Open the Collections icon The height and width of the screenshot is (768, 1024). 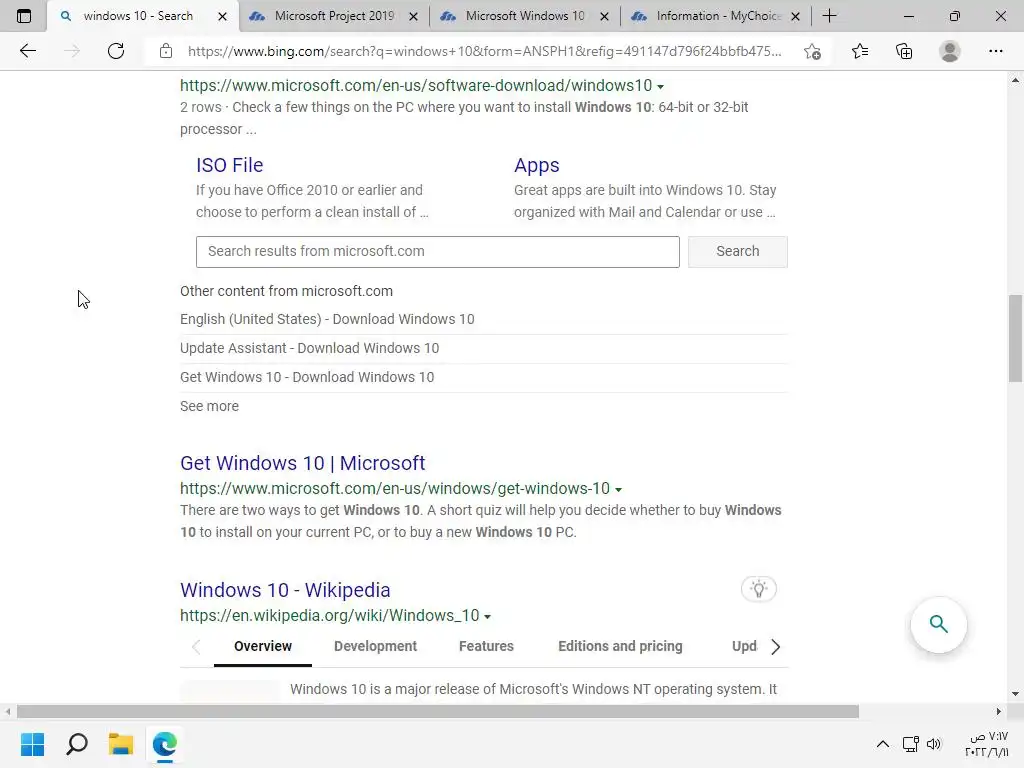click(904, 51)
